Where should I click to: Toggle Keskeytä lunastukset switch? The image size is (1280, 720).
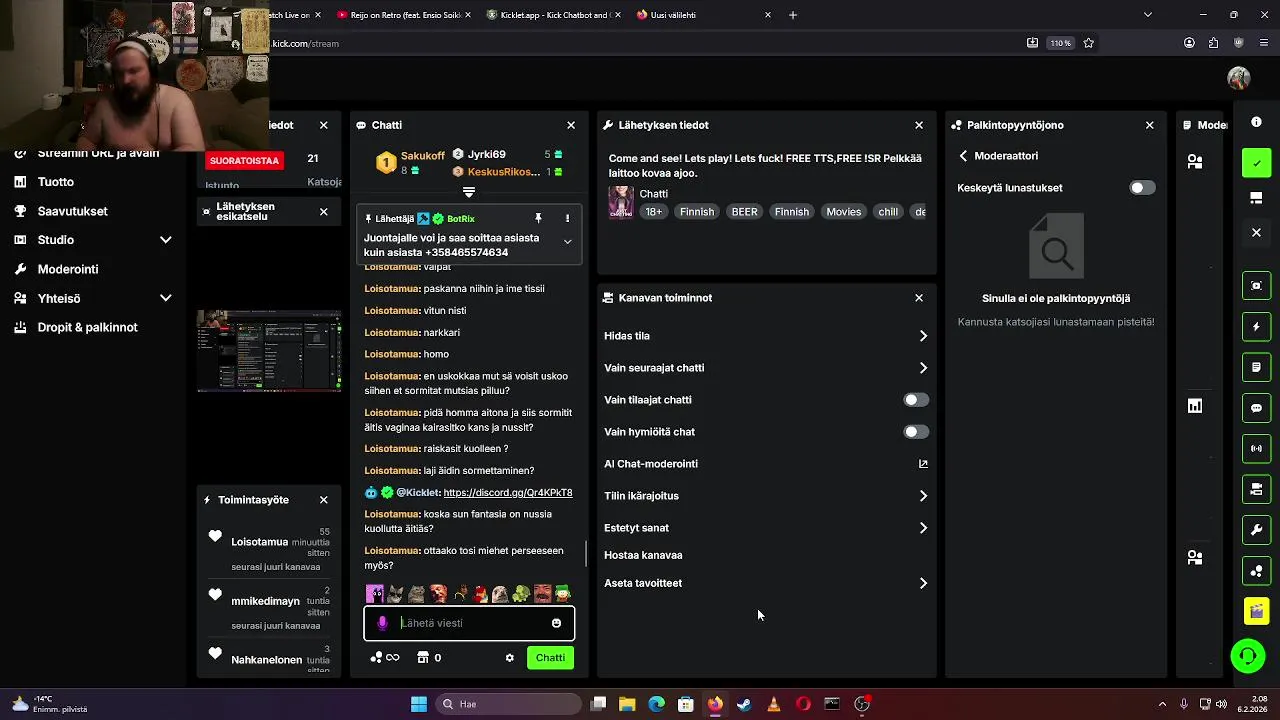tap(1142, 188)
